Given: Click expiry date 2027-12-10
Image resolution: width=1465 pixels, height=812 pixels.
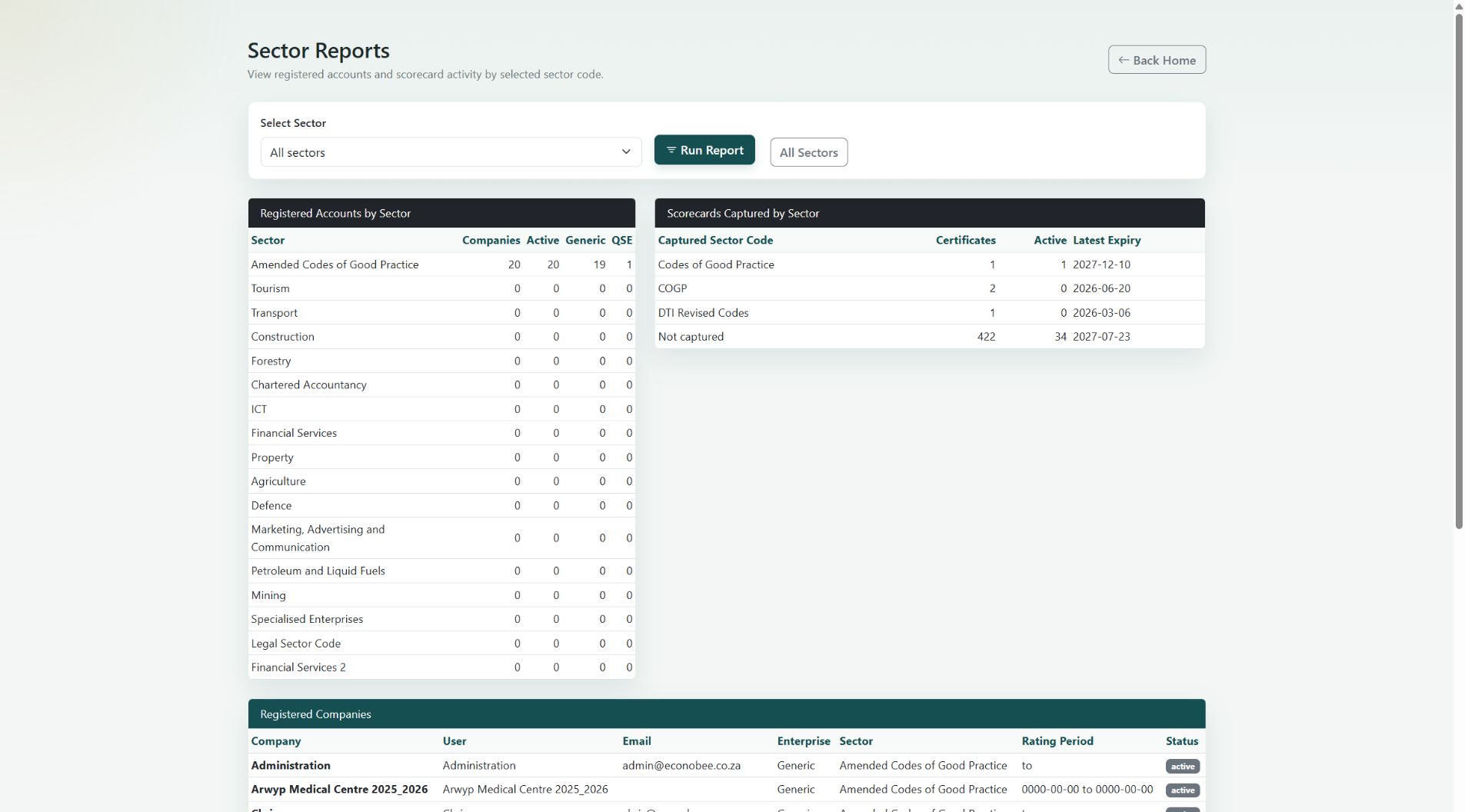Looking at the screenshot, I should (x=1101, y=265).
